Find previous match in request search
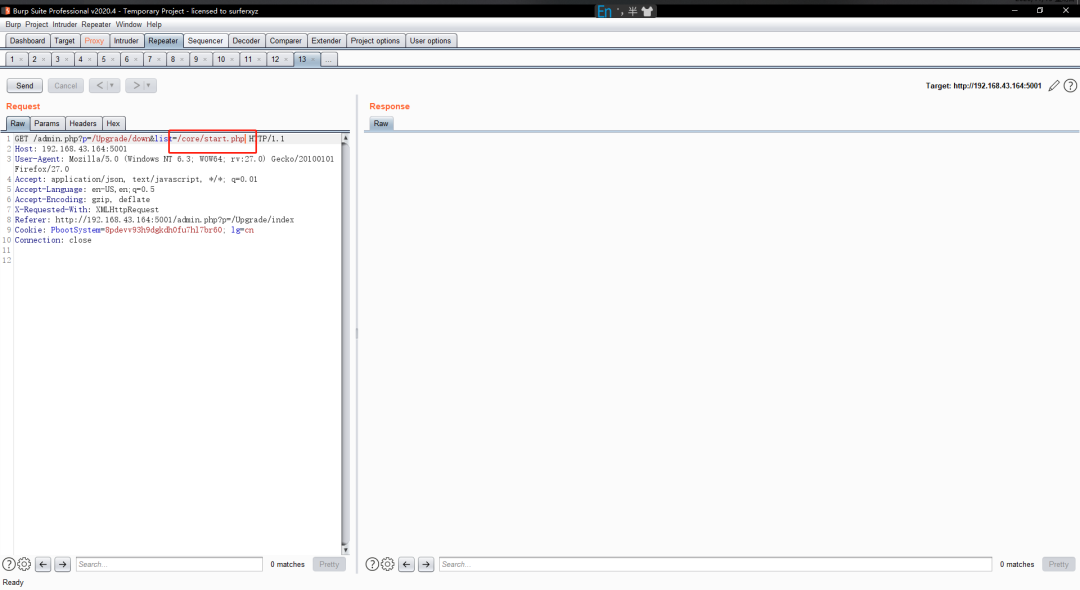 pyautogui.click(x=43, y=564)
